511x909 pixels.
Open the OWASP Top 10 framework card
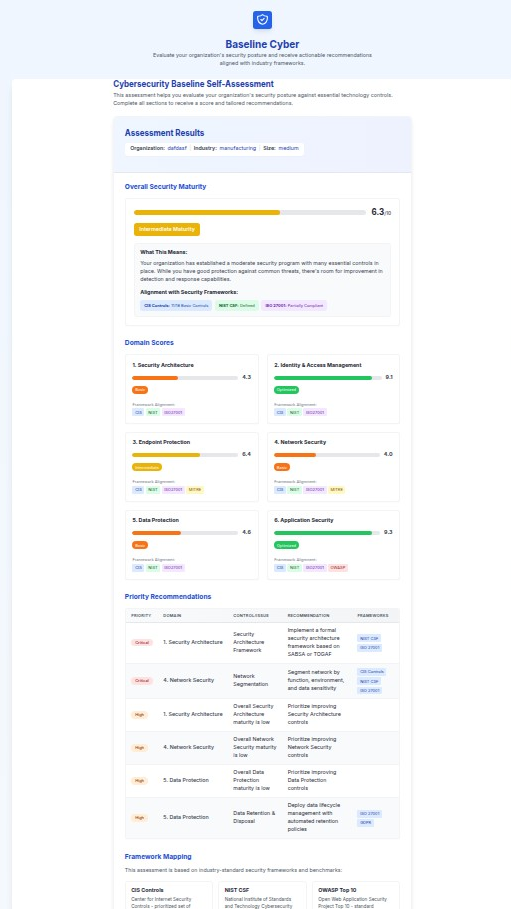pyautogui.click(x=356, y=895)
